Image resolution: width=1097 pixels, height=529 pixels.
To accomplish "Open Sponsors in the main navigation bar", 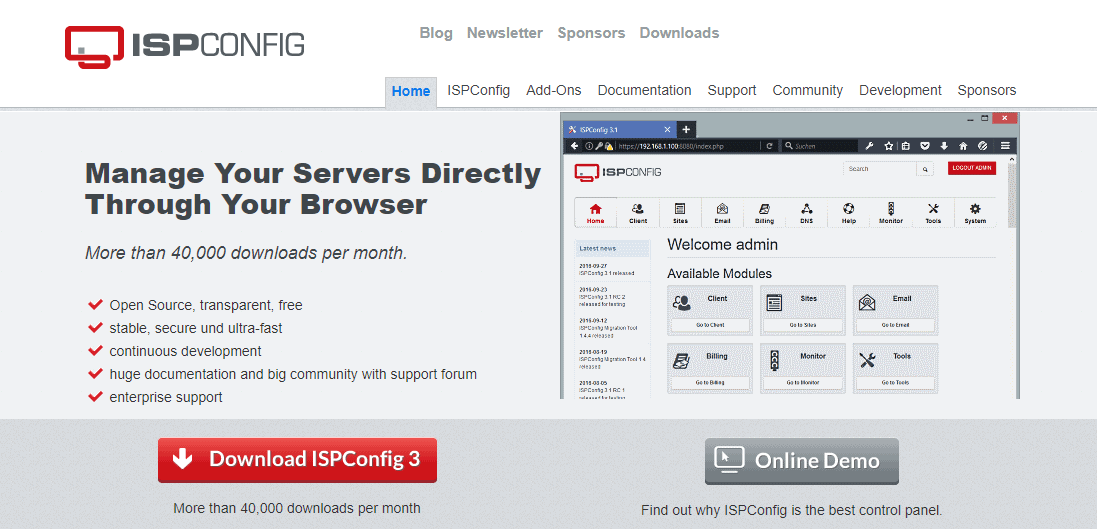I will 986,90.
